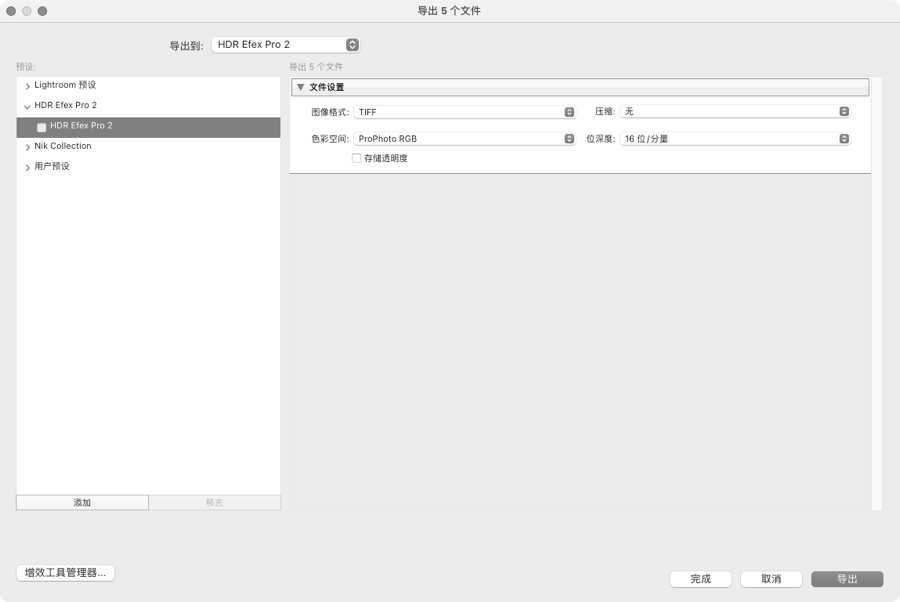Click the Nik Collection label text
The image size is (900, 602).
pyautogui.click(x=63, y=146)
